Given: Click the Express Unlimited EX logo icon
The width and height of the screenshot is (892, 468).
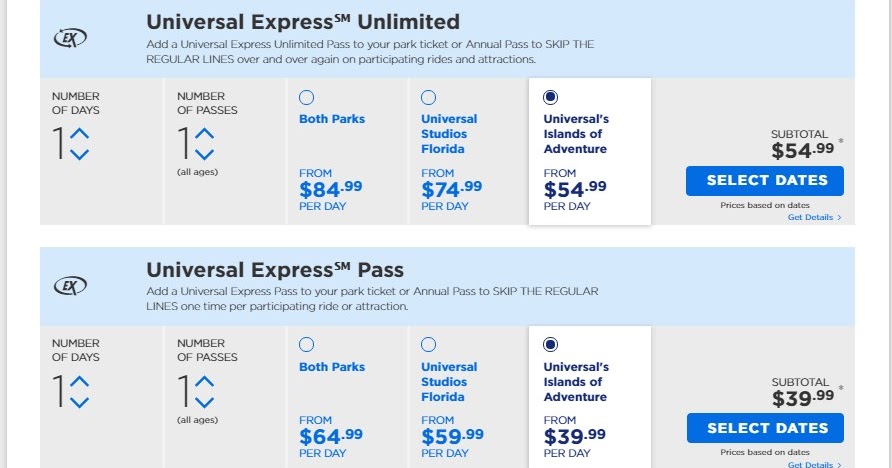Looking at the screenshot, I should 70,38.
